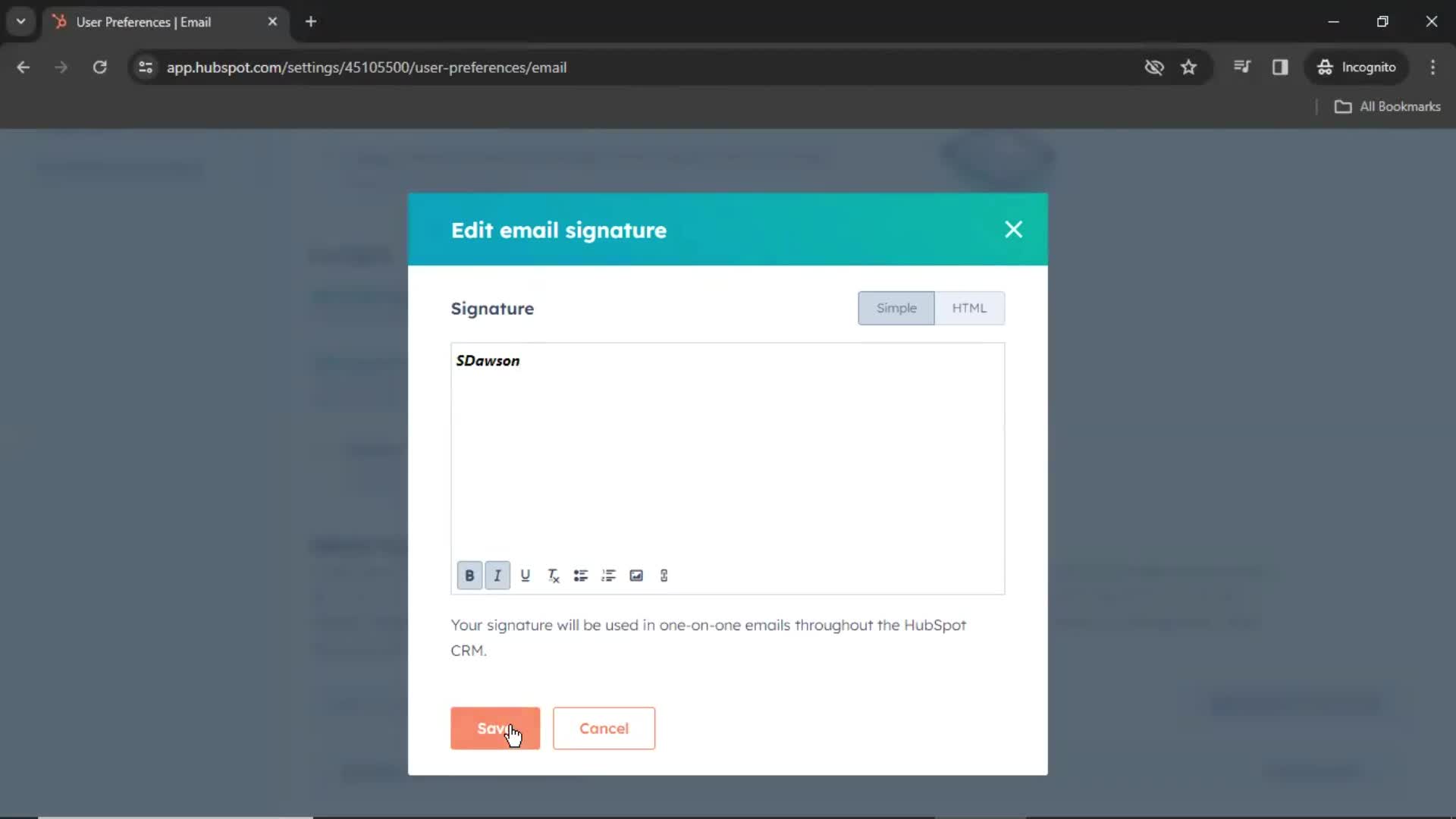
Task: Toggle bold formatting on signature text
Action: coord(469,575)
